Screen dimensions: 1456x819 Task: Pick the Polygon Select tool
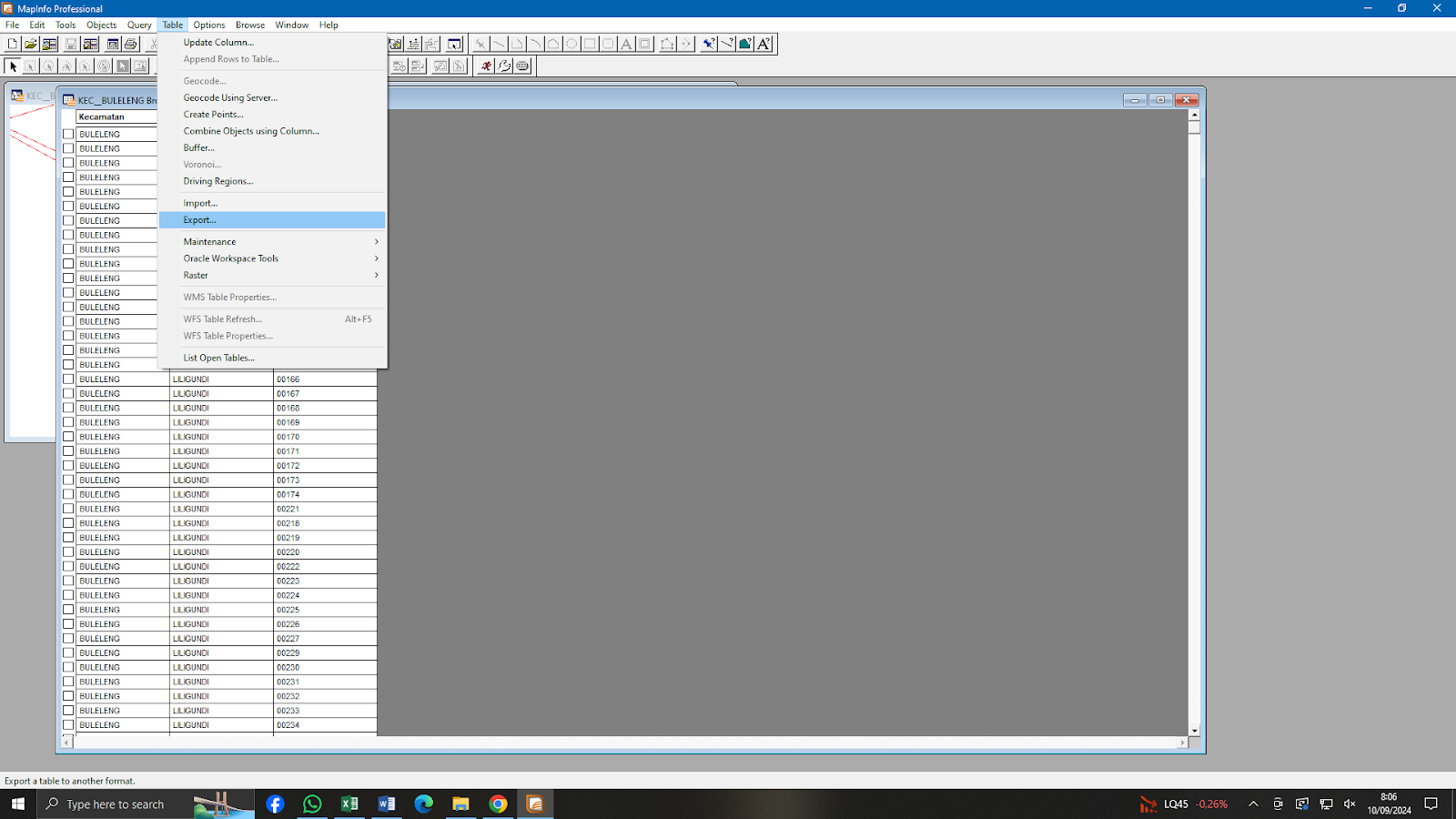click(67, 66)
